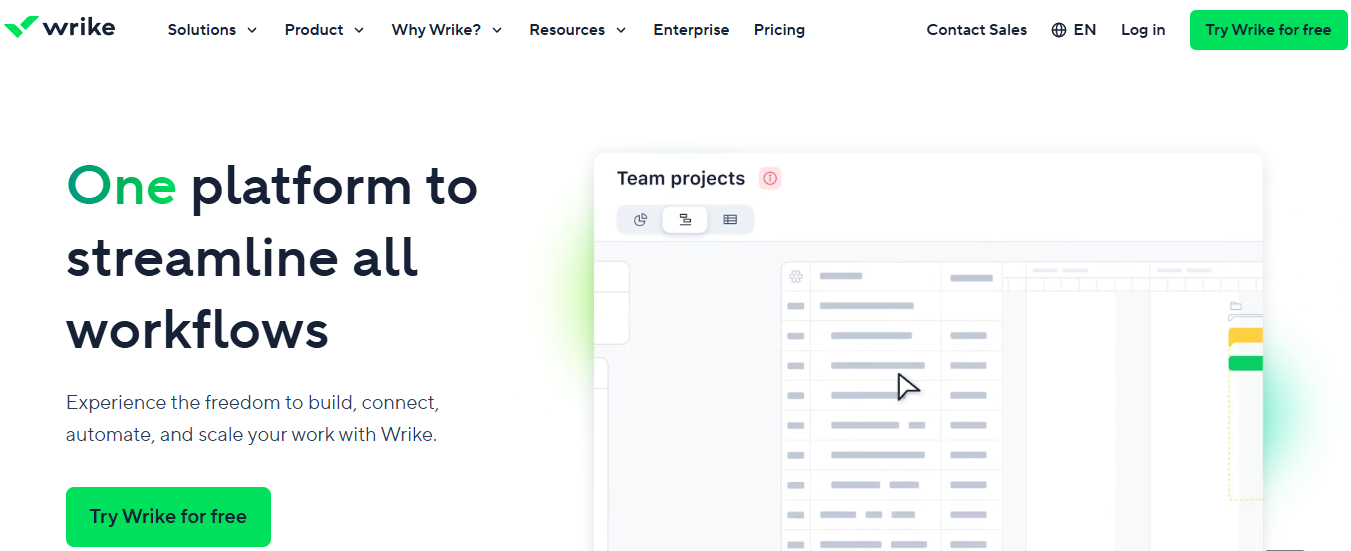The image size is (1351, 551).
Task: Click the folder icon in the timeline
Action: pyautogui.click(x=1235, y=306)
